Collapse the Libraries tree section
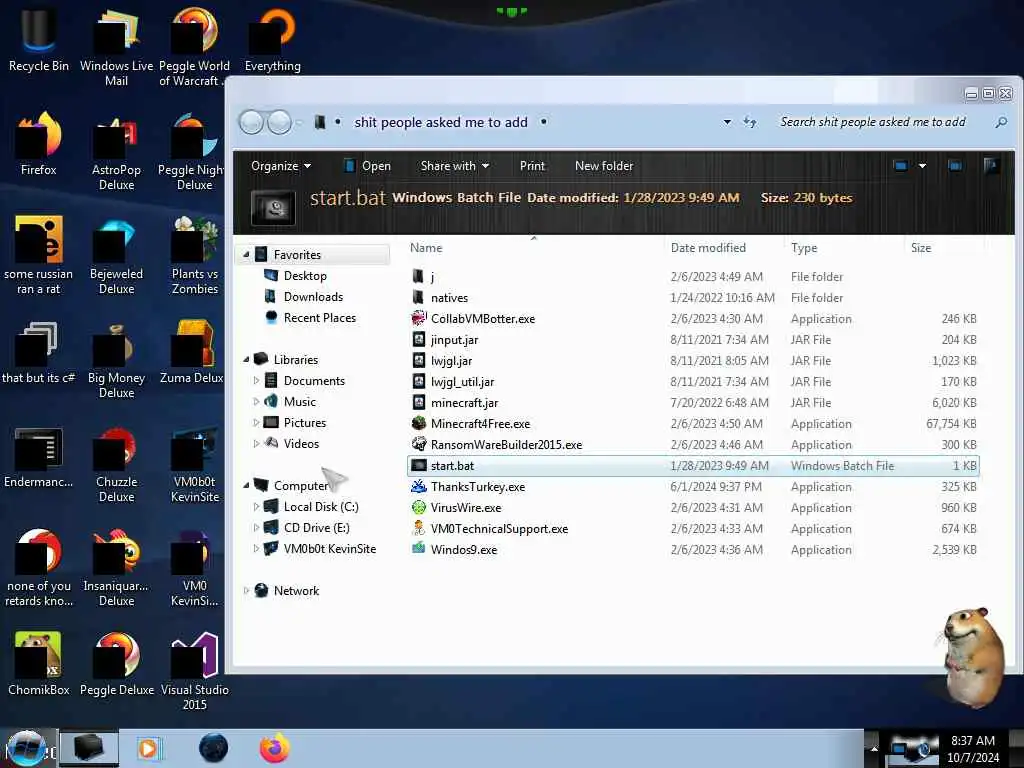This screenshot has width=1024, height=768. click(x=246, y=359)
